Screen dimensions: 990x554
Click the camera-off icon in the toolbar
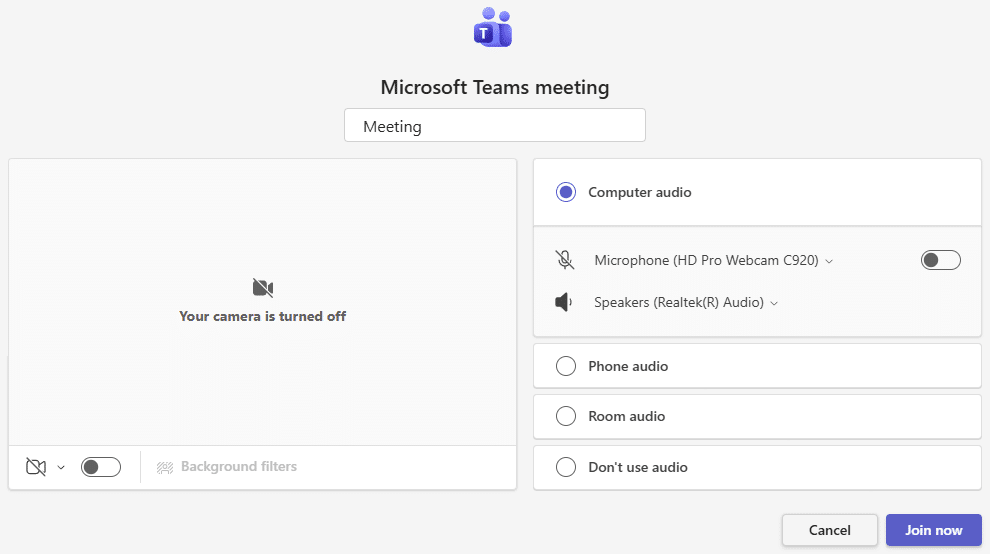[x=36, y=467]
